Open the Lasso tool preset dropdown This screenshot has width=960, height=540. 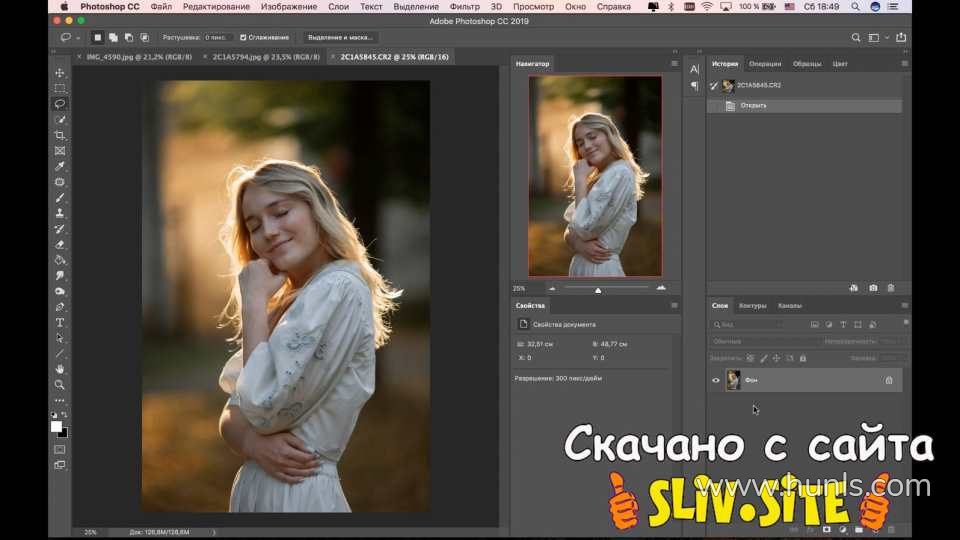coord(71,37)
